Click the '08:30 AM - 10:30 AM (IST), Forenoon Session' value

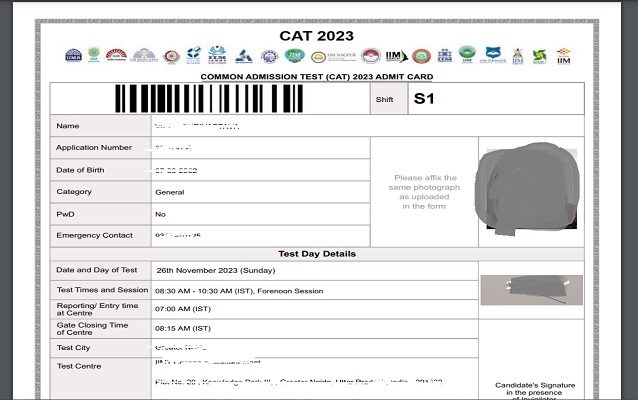pos(239,291)
